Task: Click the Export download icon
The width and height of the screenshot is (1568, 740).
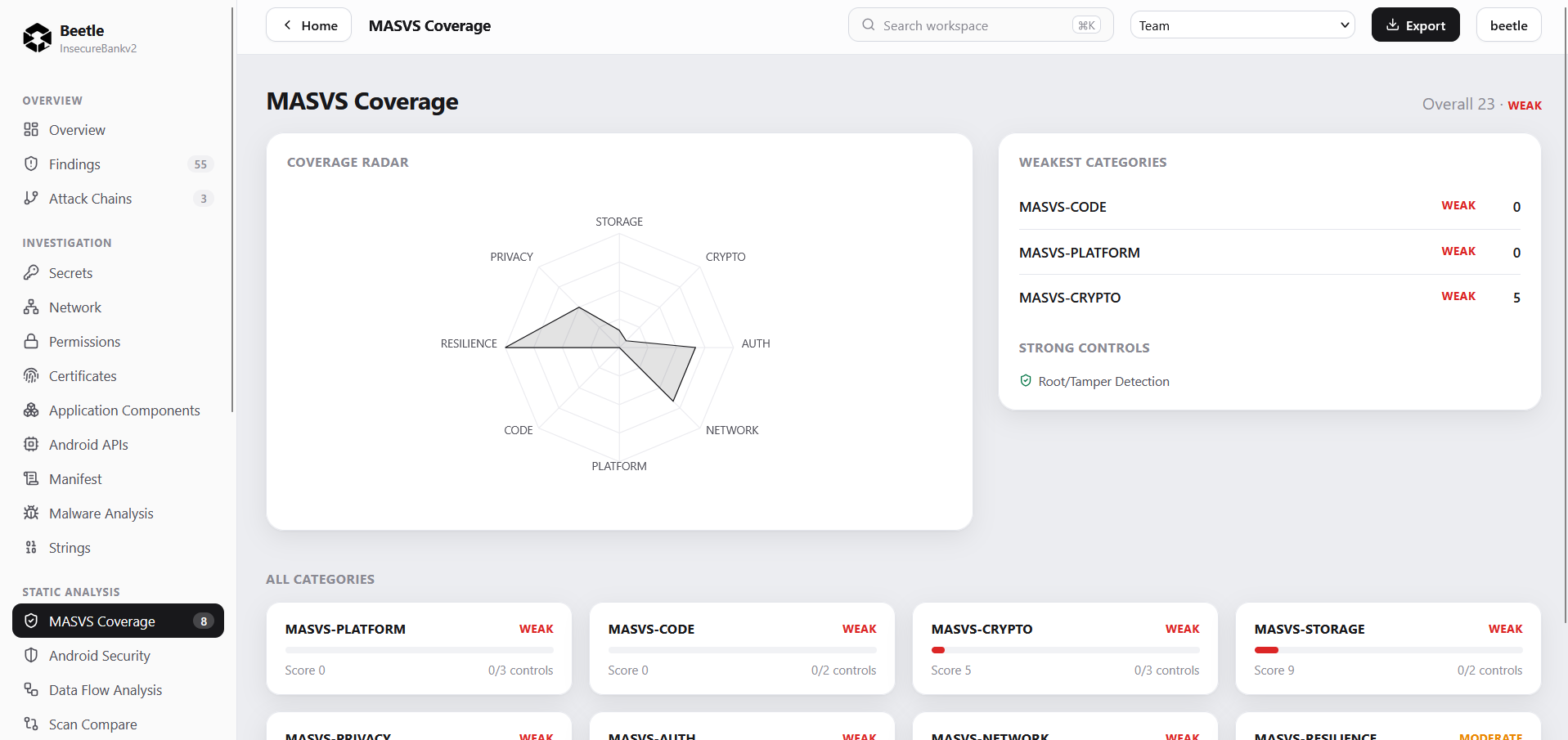Action: [1392, 25]
